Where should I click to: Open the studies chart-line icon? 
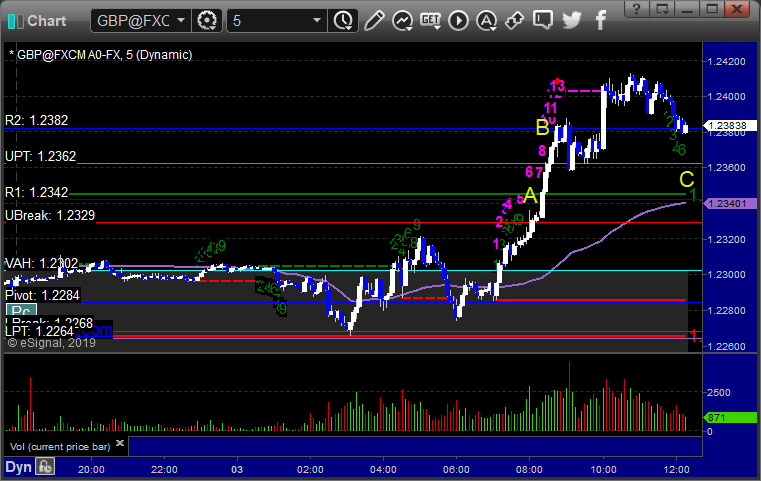click(x=402, y=21)
